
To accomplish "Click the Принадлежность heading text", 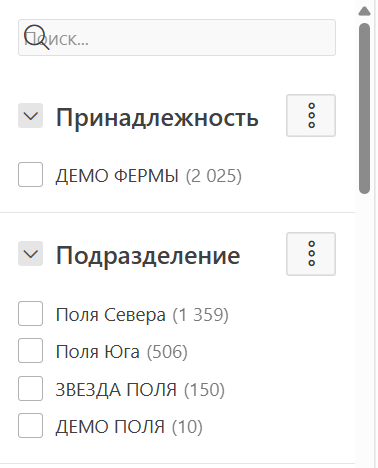I will pyautogui.click(x=157, y=117).
